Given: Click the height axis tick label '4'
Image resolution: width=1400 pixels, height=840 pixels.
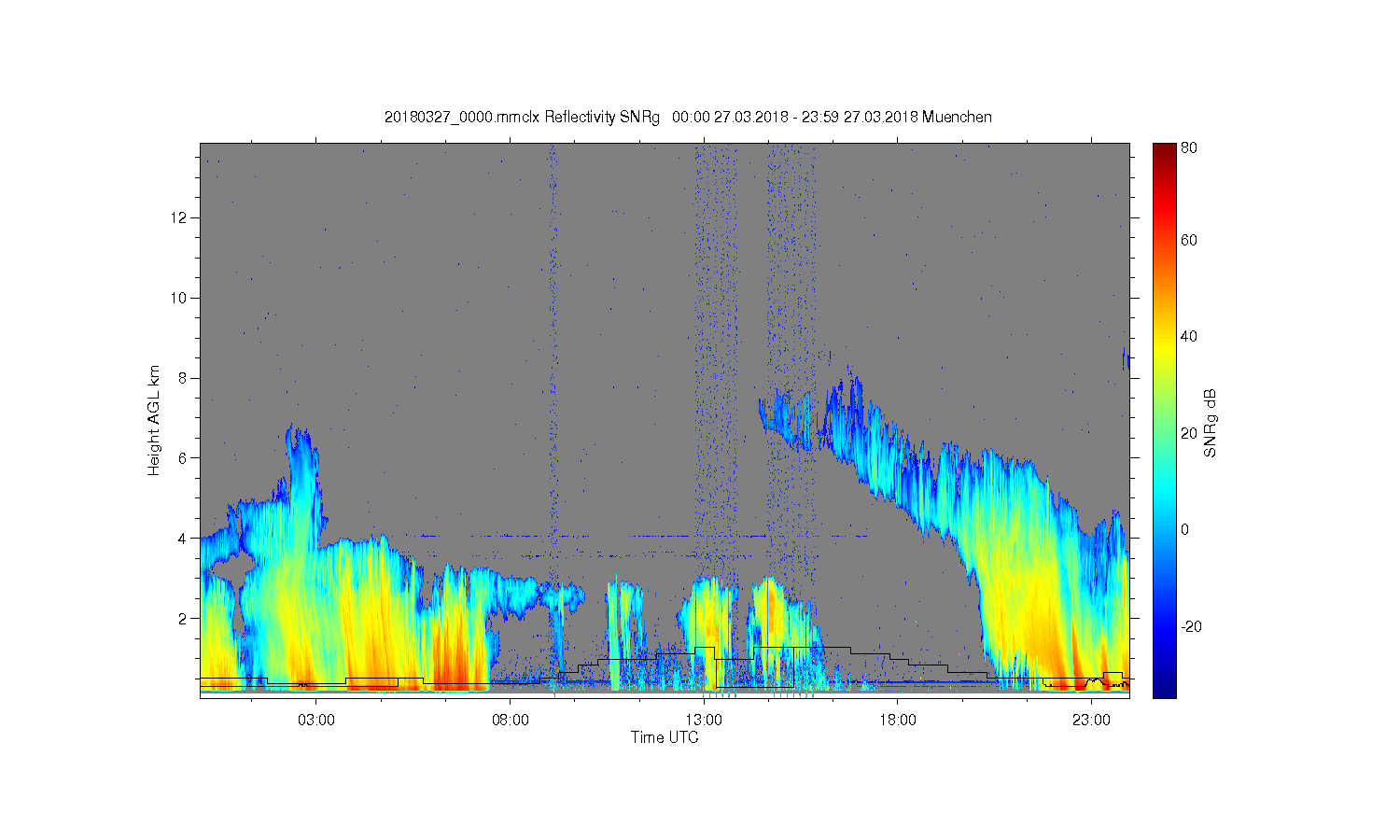Looking at the screenshot, I should [184, 539].
